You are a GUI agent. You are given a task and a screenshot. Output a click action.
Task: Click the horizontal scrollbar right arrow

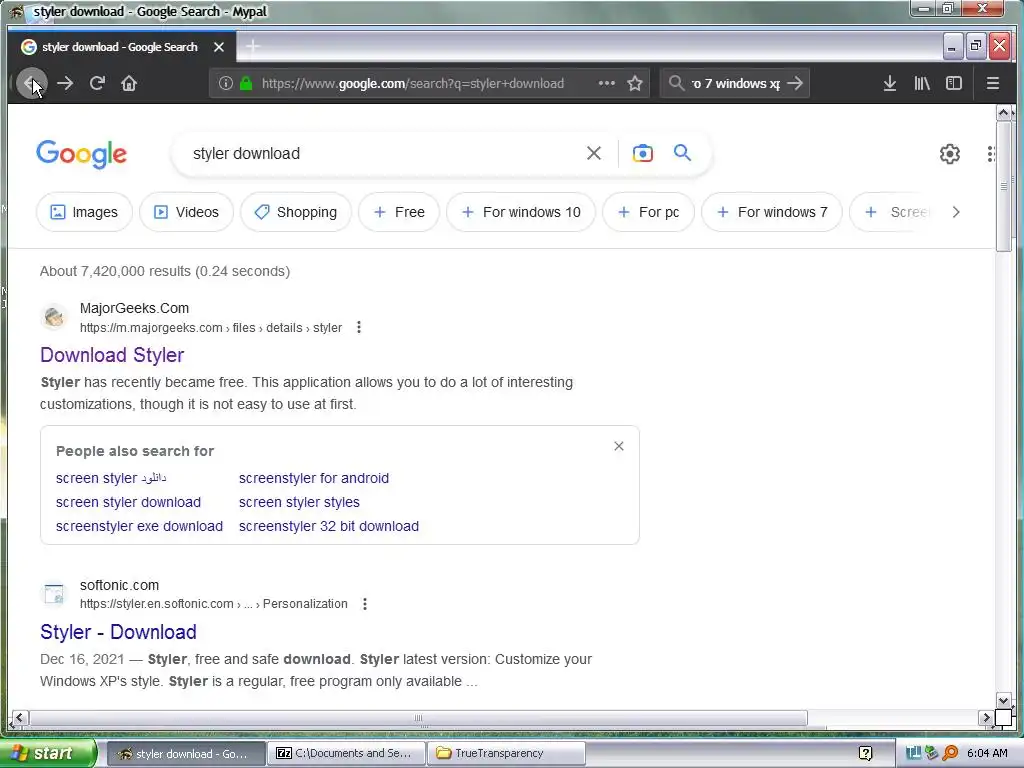tap(987, 718)
